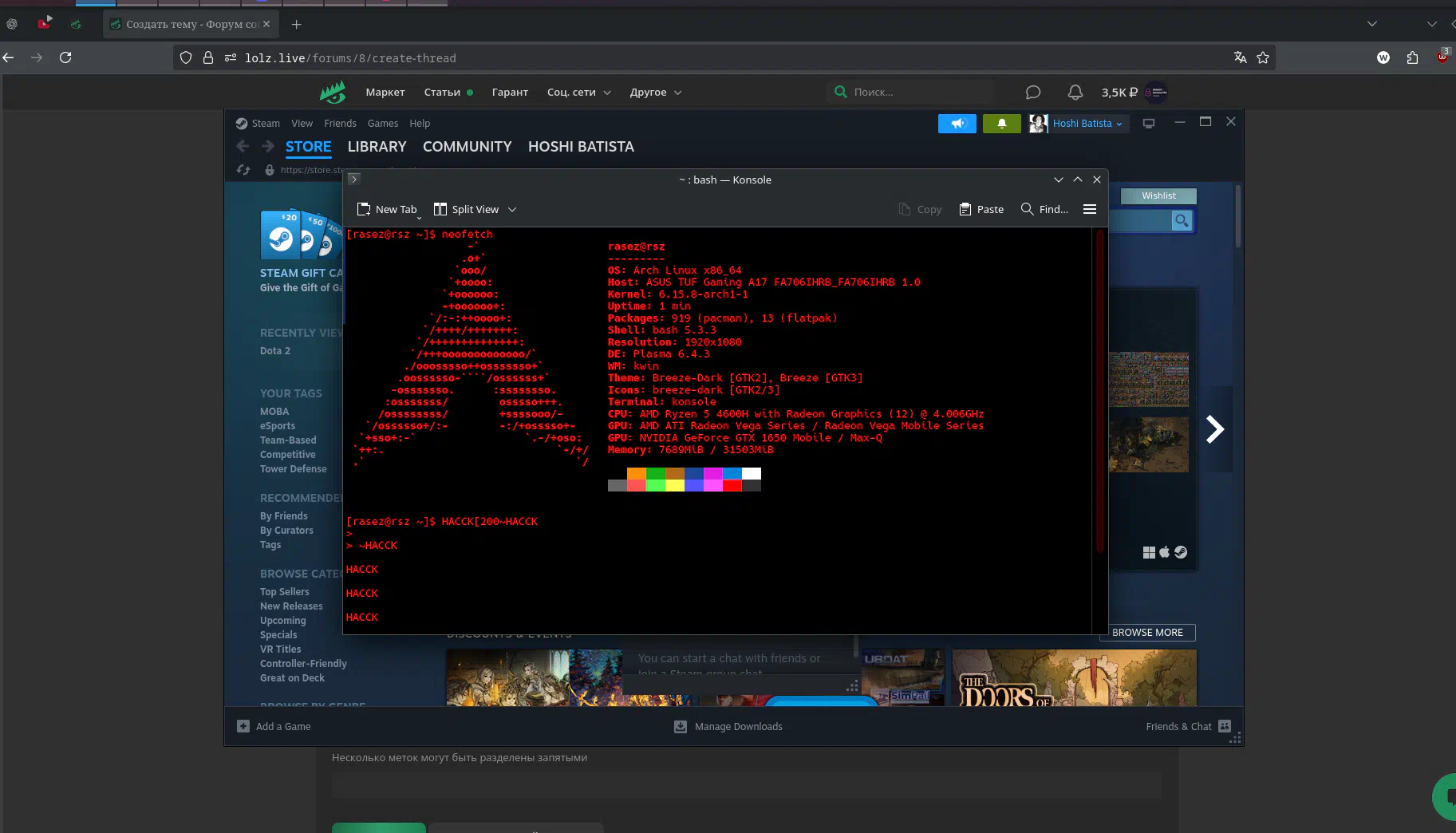Screen dimensions: 1456x833
Task: Switch Steam to Big Picture mode icon
Action: click(1149, 124)
